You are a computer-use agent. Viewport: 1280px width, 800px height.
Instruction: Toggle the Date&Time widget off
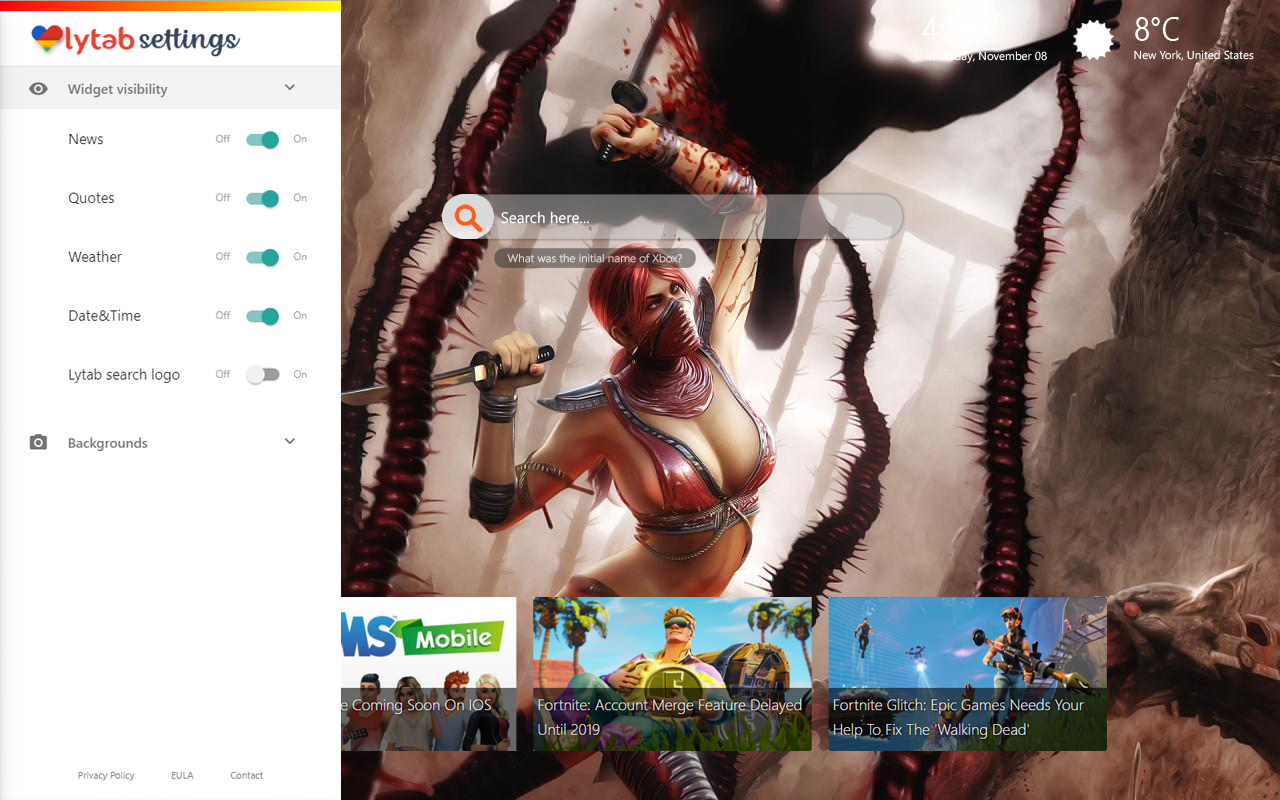262,316
